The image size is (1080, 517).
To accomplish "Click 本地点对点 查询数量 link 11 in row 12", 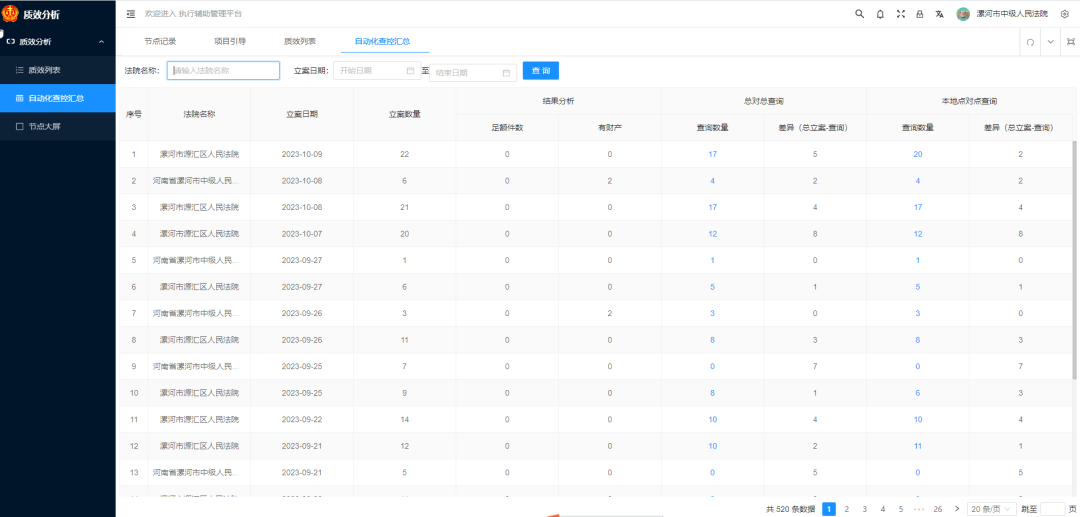I will [917, 446].
